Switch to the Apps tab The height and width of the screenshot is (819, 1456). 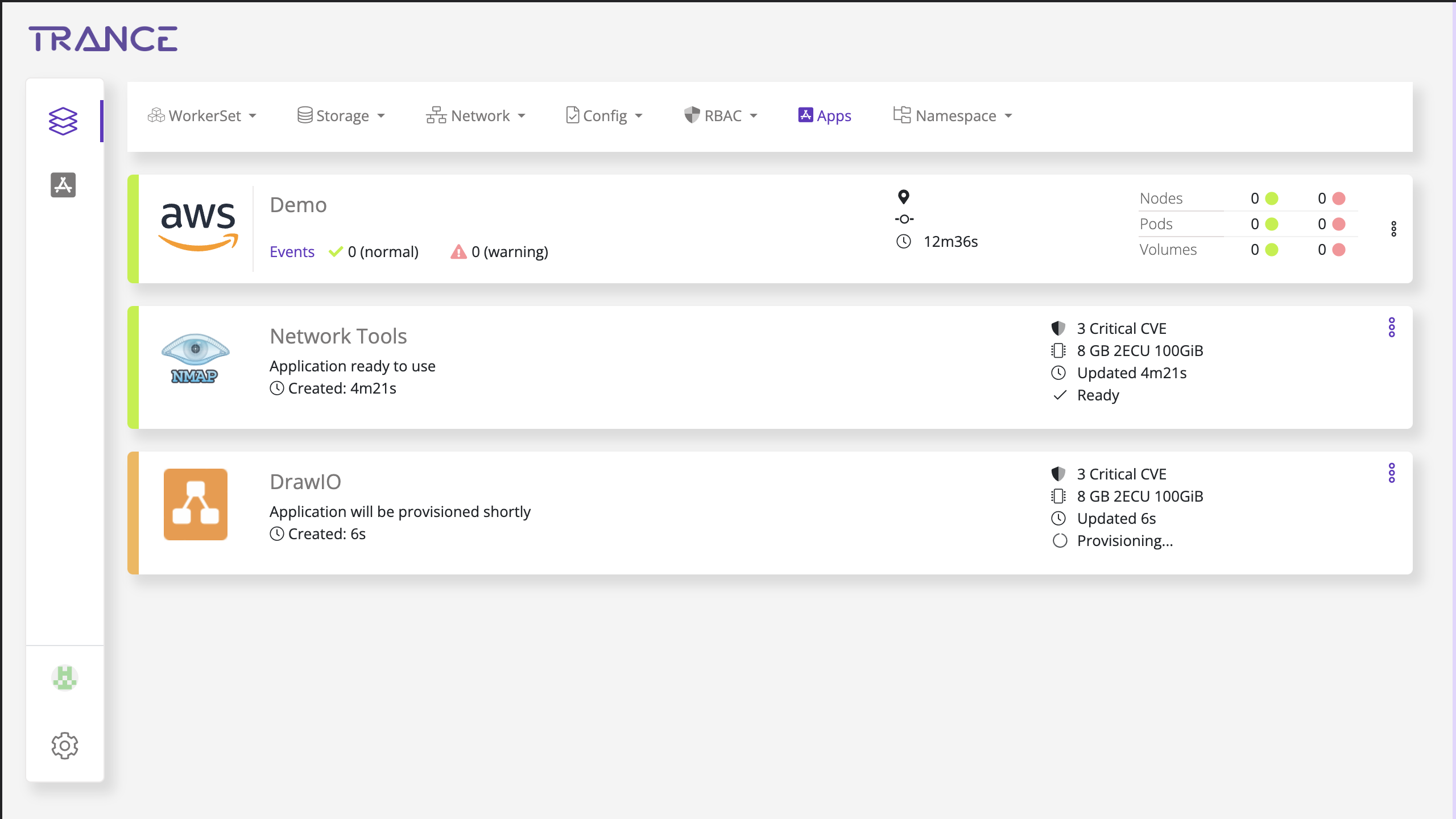point(825,116)
